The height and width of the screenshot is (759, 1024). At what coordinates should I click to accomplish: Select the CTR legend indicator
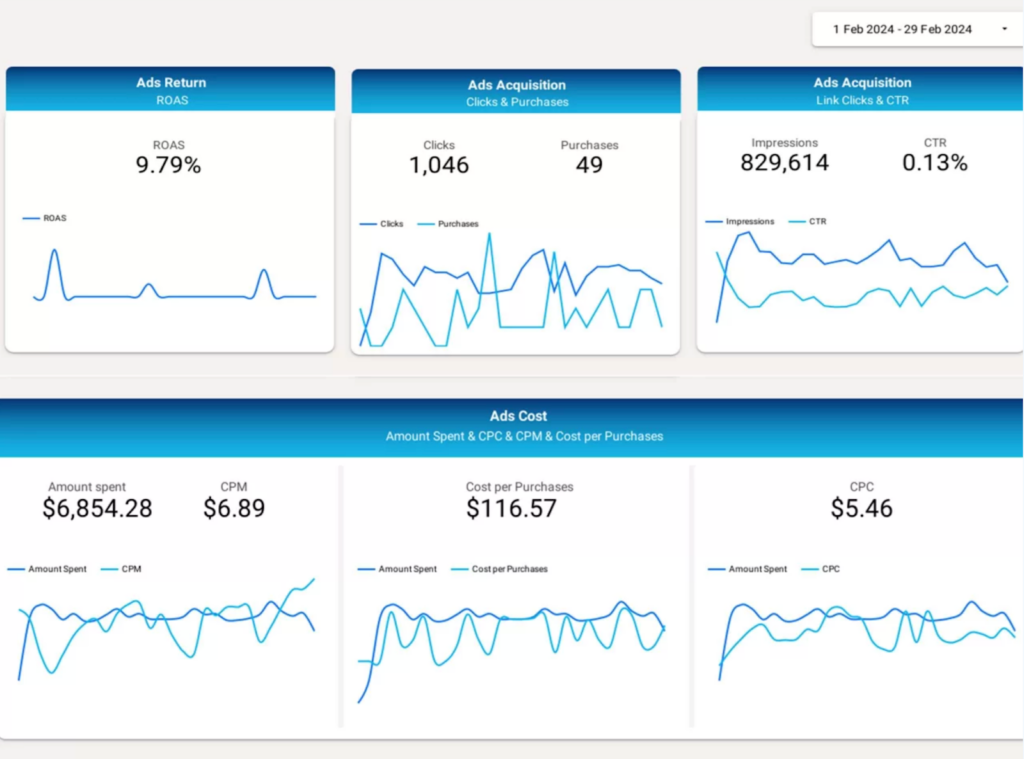[797, 221]
